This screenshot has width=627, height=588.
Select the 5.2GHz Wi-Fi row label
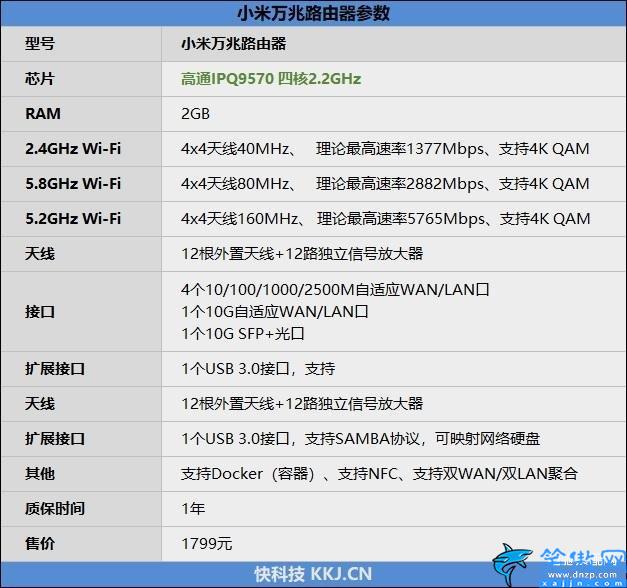coord(73,218)
